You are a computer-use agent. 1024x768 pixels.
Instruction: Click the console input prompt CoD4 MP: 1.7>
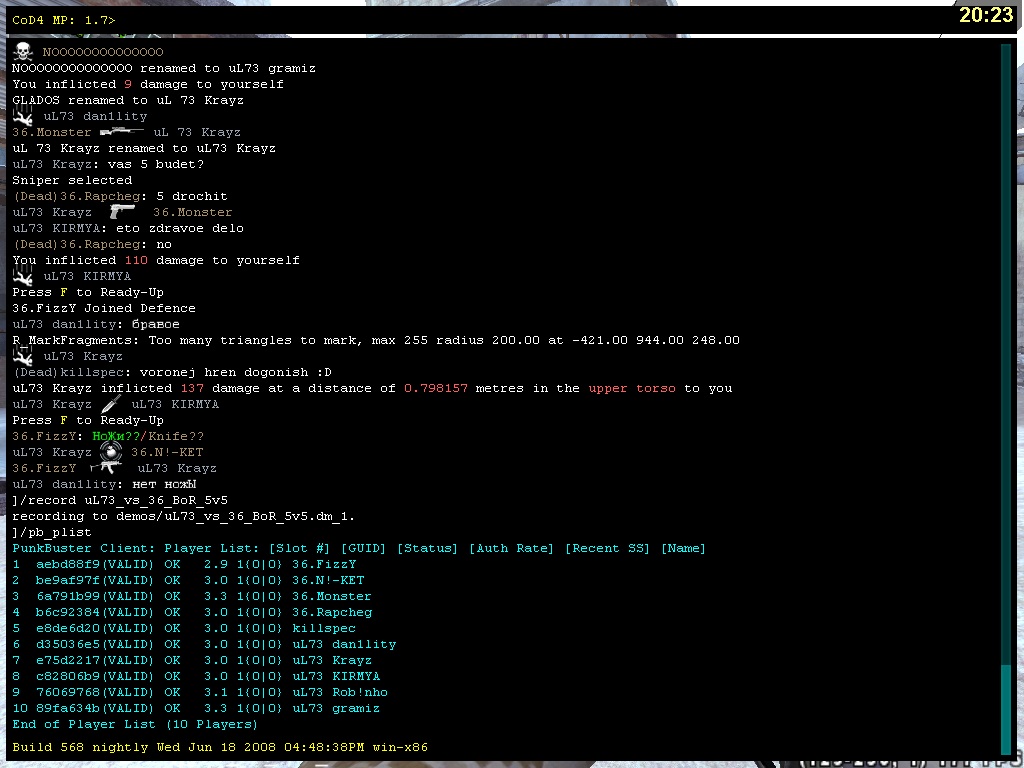pyautogui.click(x=64, y=20)
